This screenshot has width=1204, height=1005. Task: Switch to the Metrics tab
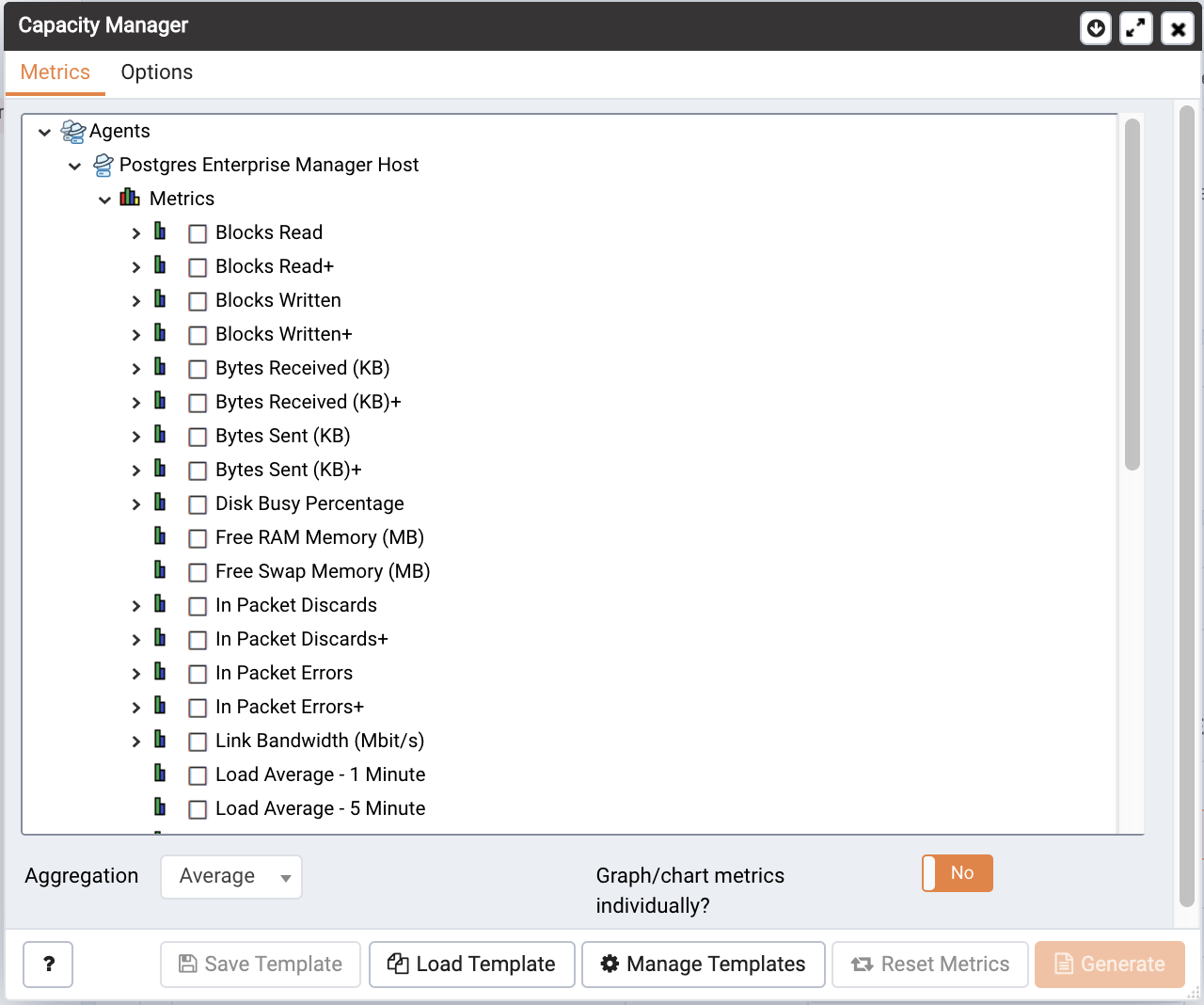pyautogui.click(x=55, y=72)
